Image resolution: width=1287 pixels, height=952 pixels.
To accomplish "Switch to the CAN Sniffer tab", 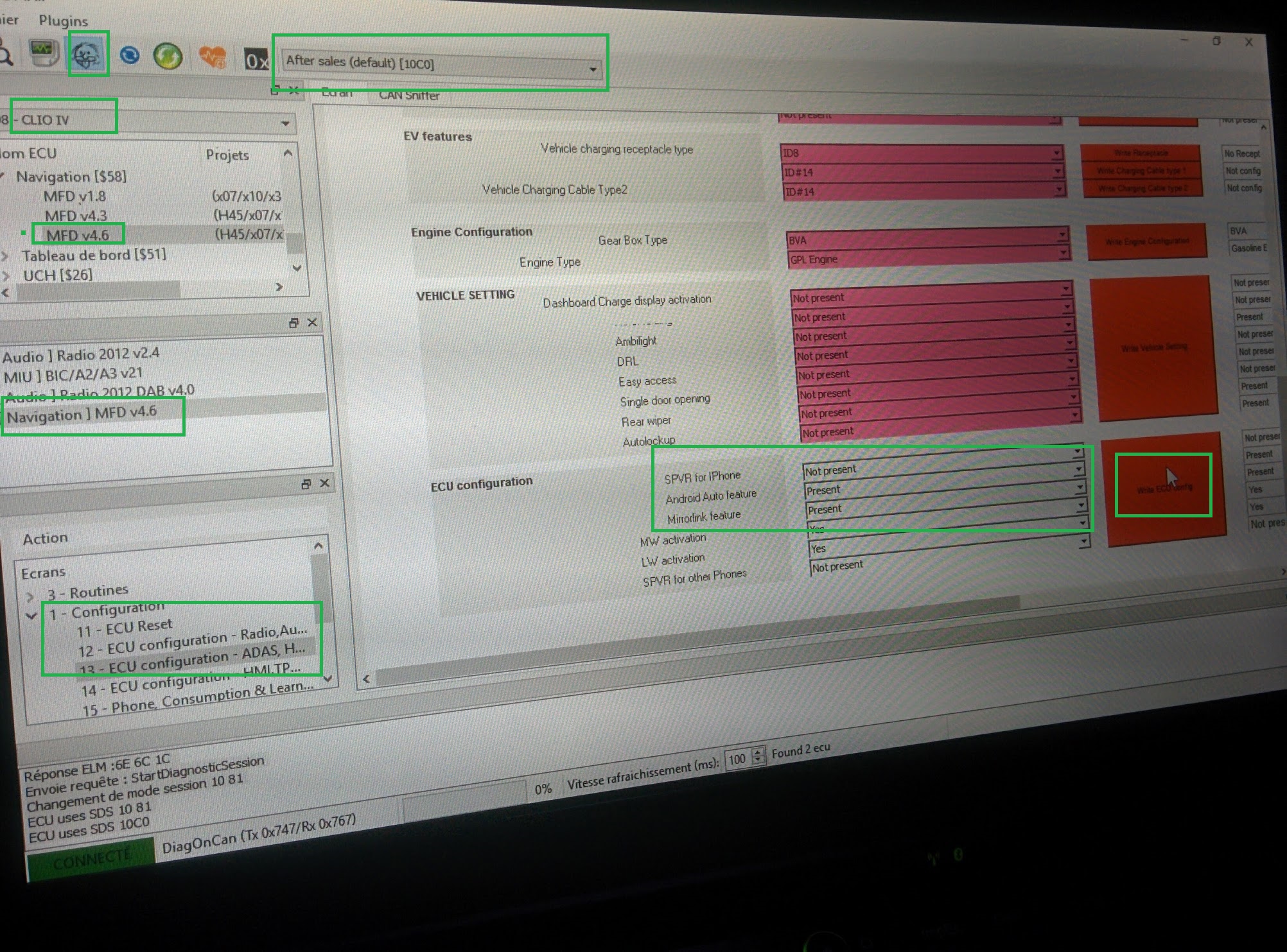I will (409, 95).
